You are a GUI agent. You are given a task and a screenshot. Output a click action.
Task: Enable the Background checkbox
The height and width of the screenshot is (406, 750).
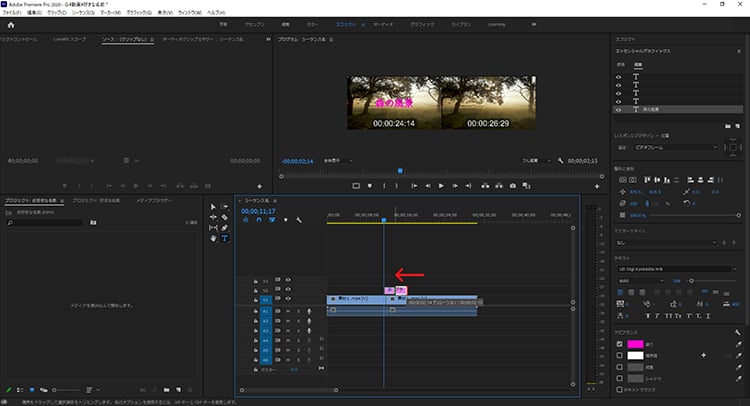pyautogui.click(x=619, y=367)
